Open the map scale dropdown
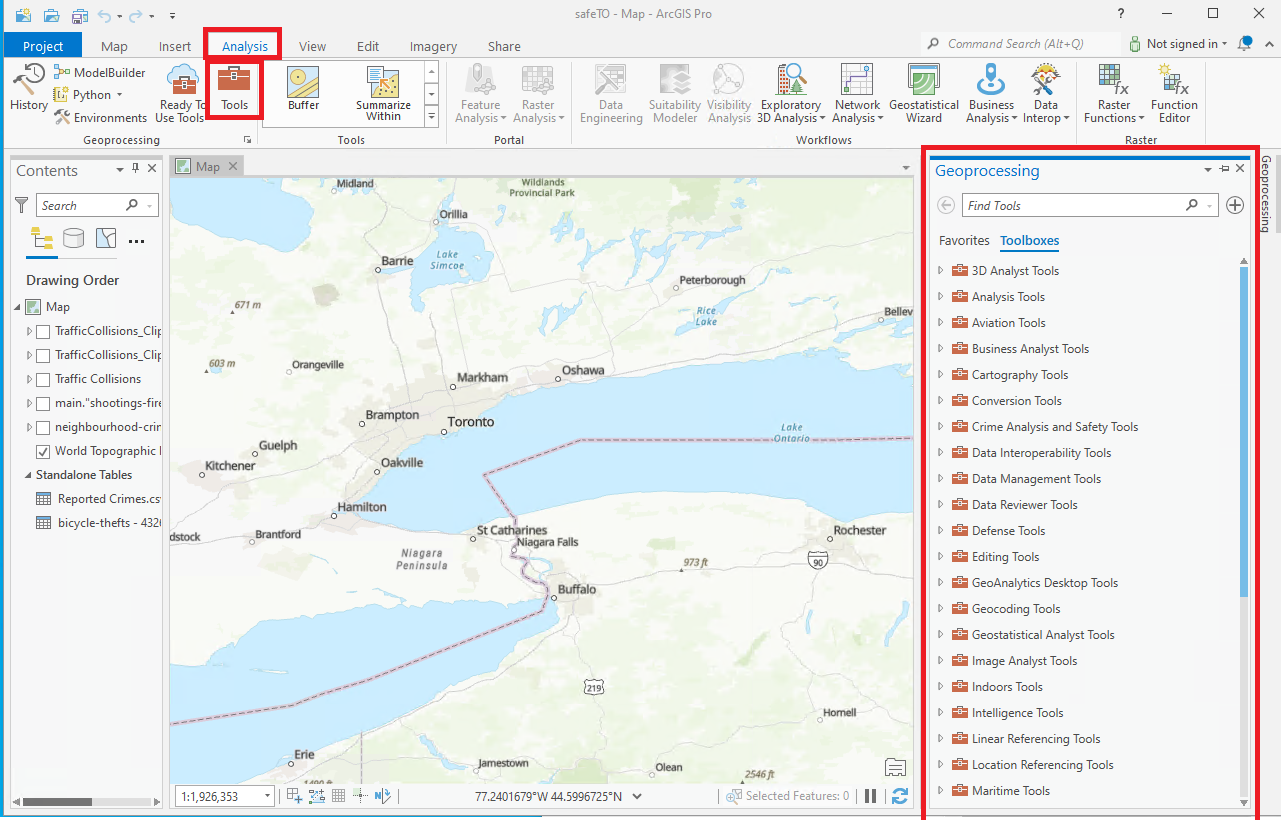Image resolution: width=1281 pixels, height=820 pixels. (x=267, y=796)
